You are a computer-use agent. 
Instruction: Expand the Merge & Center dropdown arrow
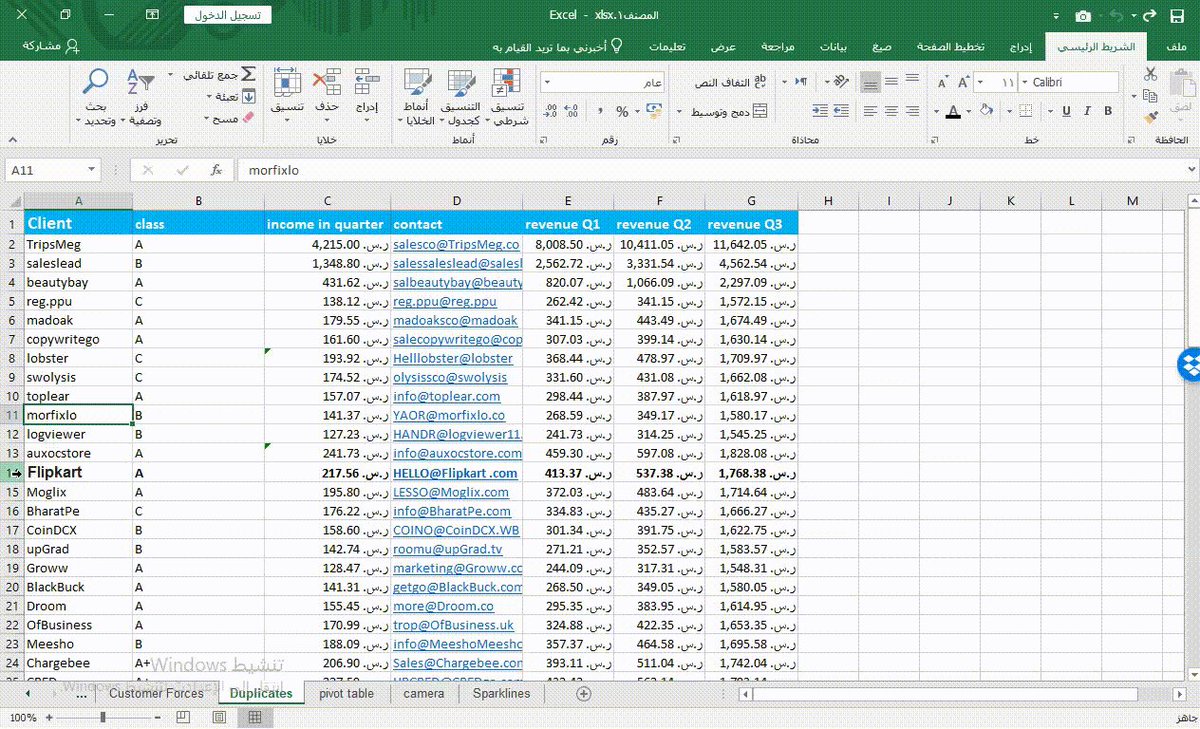(x=680, y=111)
